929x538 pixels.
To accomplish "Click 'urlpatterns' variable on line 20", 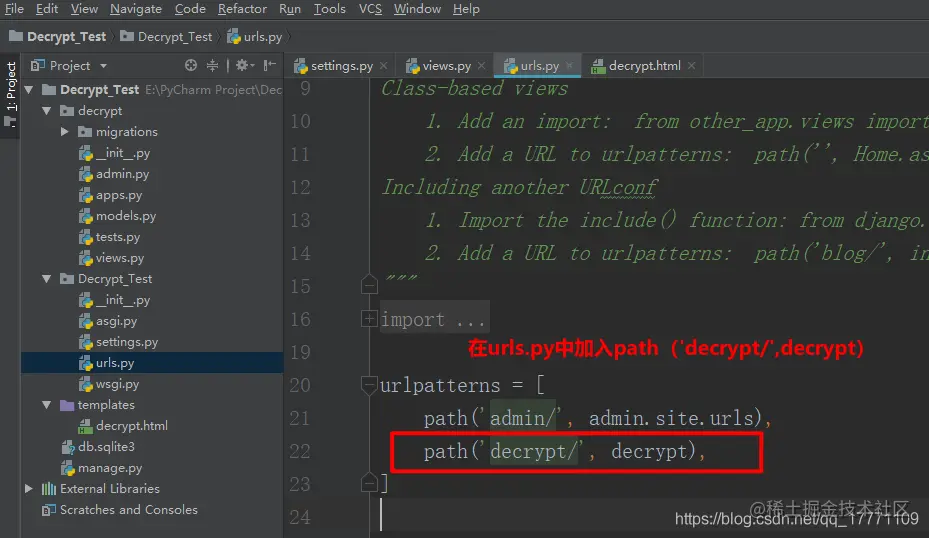I will (x=440, y=386).
